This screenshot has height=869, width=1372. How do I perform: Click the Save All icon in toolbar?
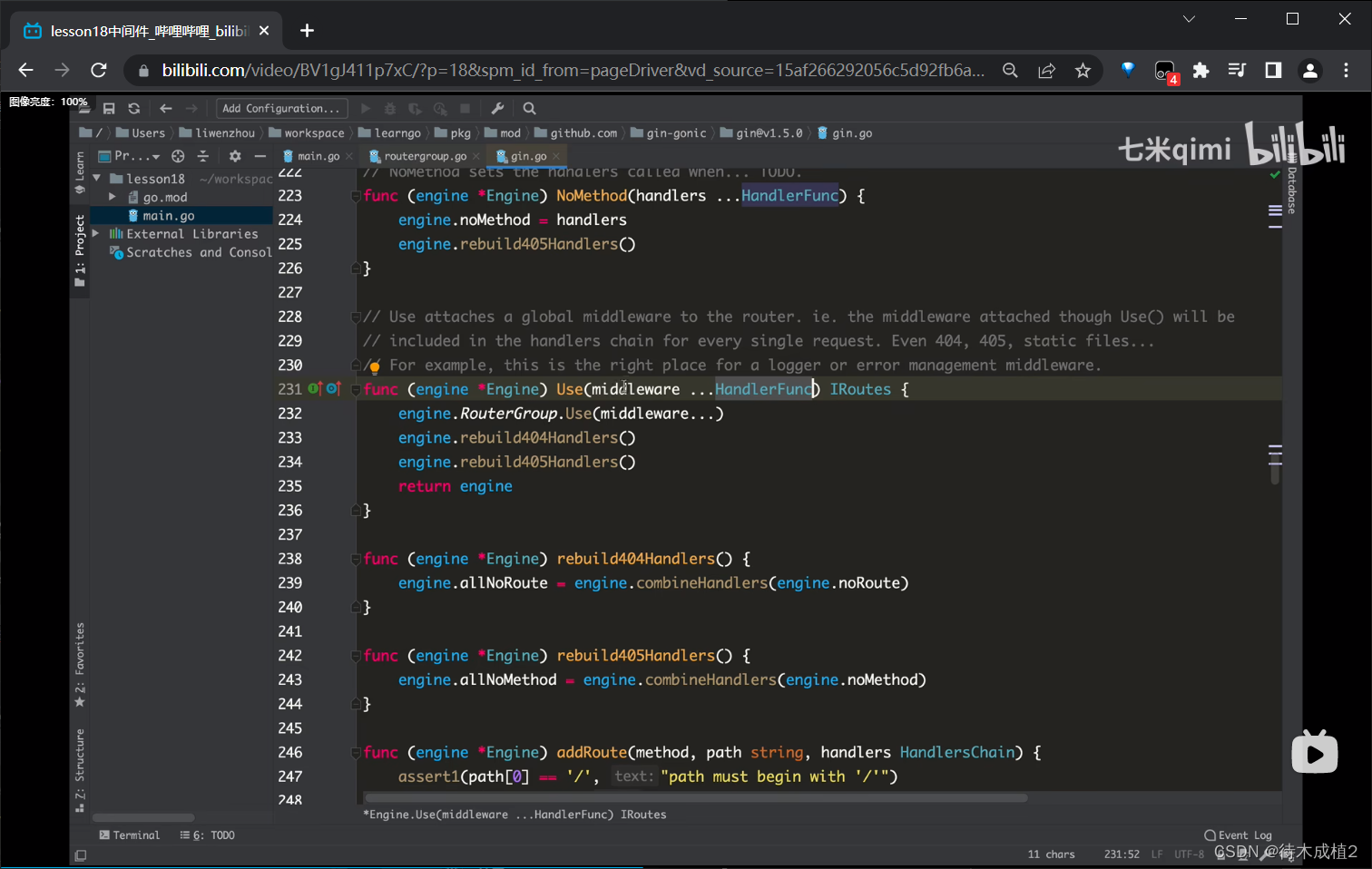pos(109,109)
